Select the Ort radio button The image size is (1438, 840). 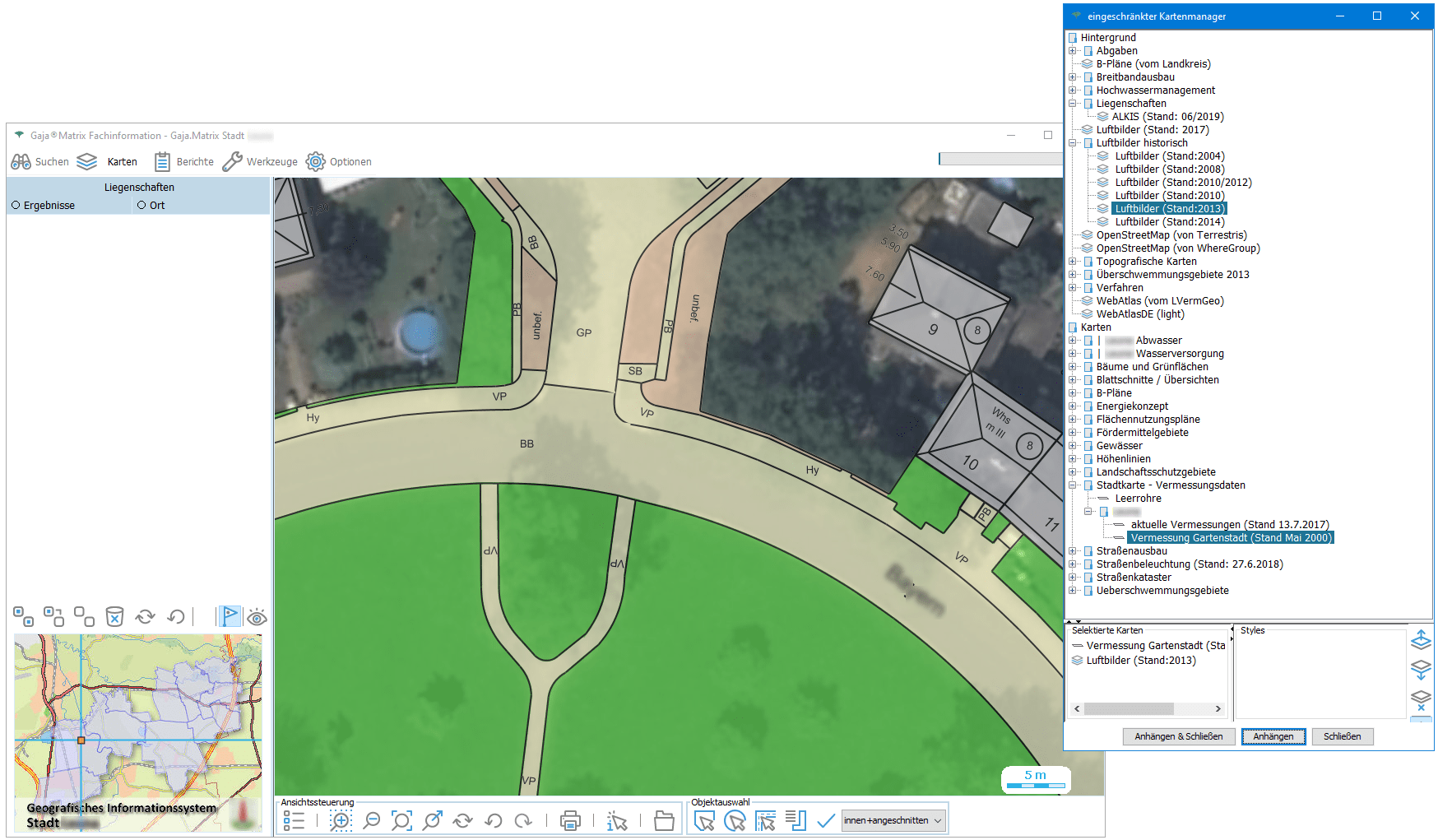141,206
